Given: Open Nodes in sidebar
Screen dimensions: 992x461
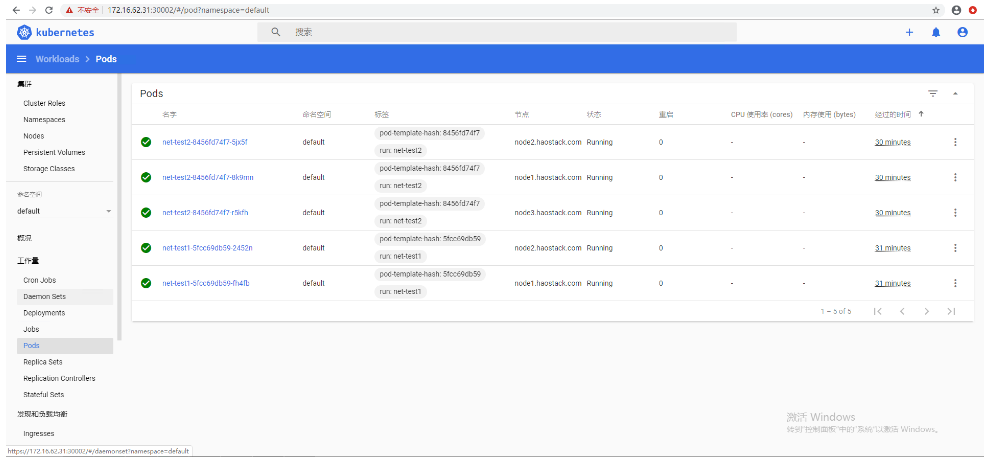Looking at the screenshot, I should pos(34,136).
